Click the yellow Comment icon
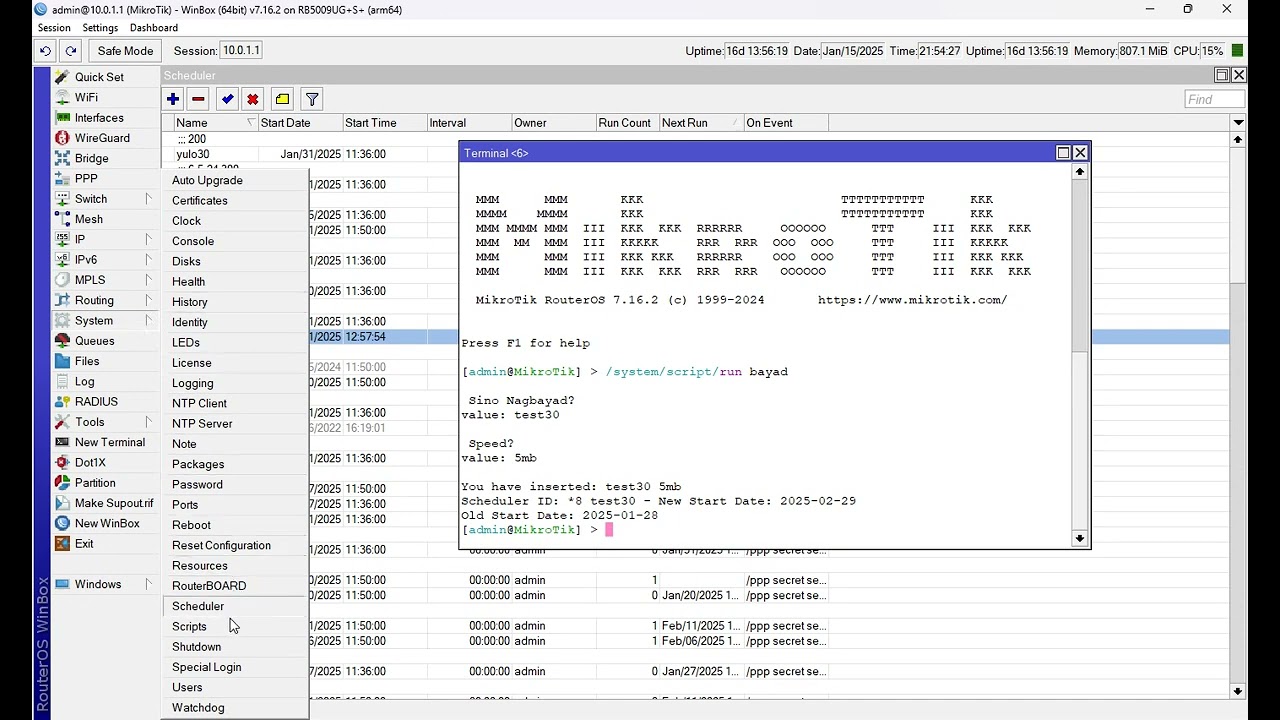1280x720 pixels. [x=282, y=99]
